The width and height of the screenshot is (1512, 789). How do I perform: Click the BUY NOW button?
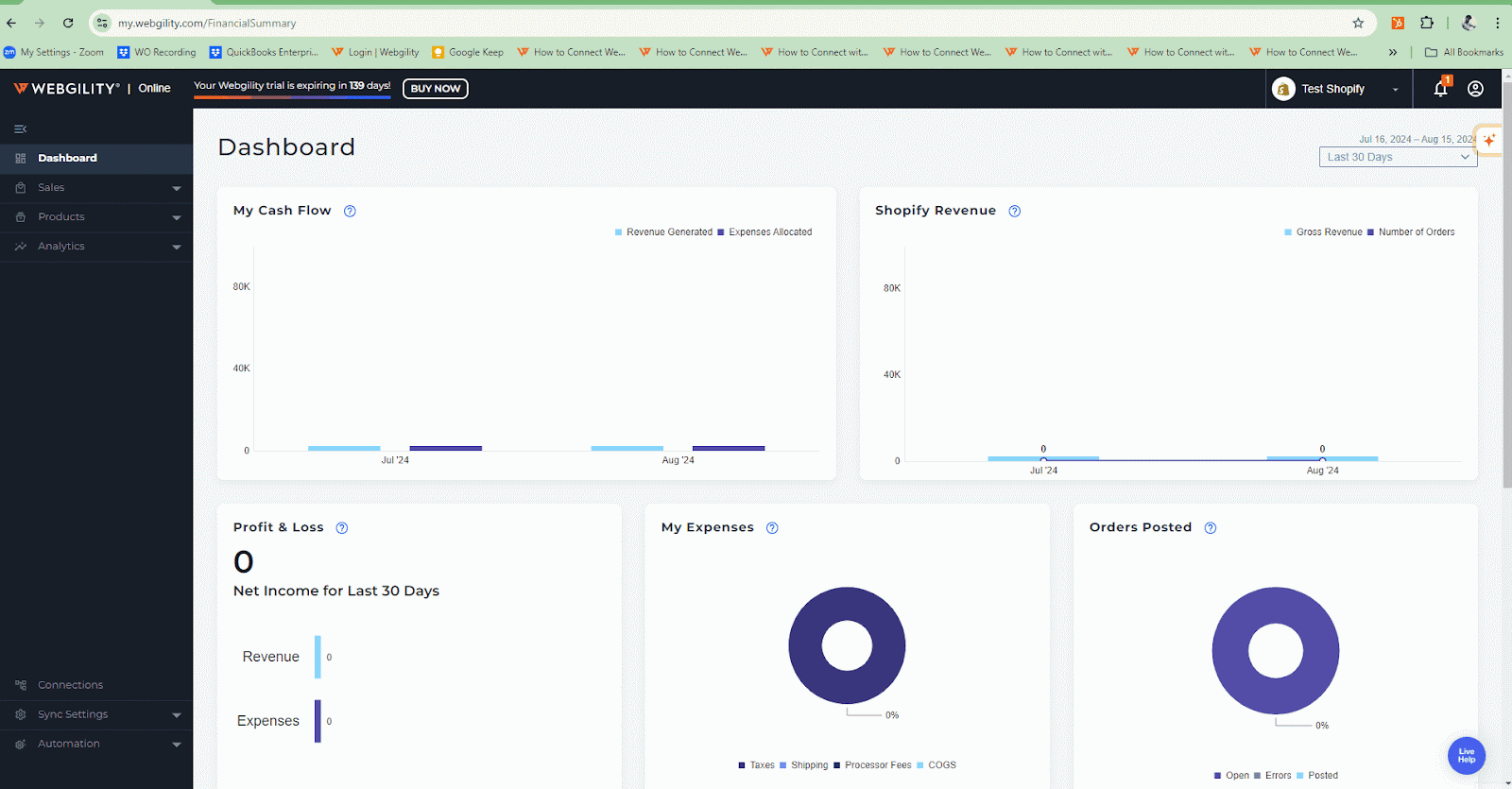435,89
